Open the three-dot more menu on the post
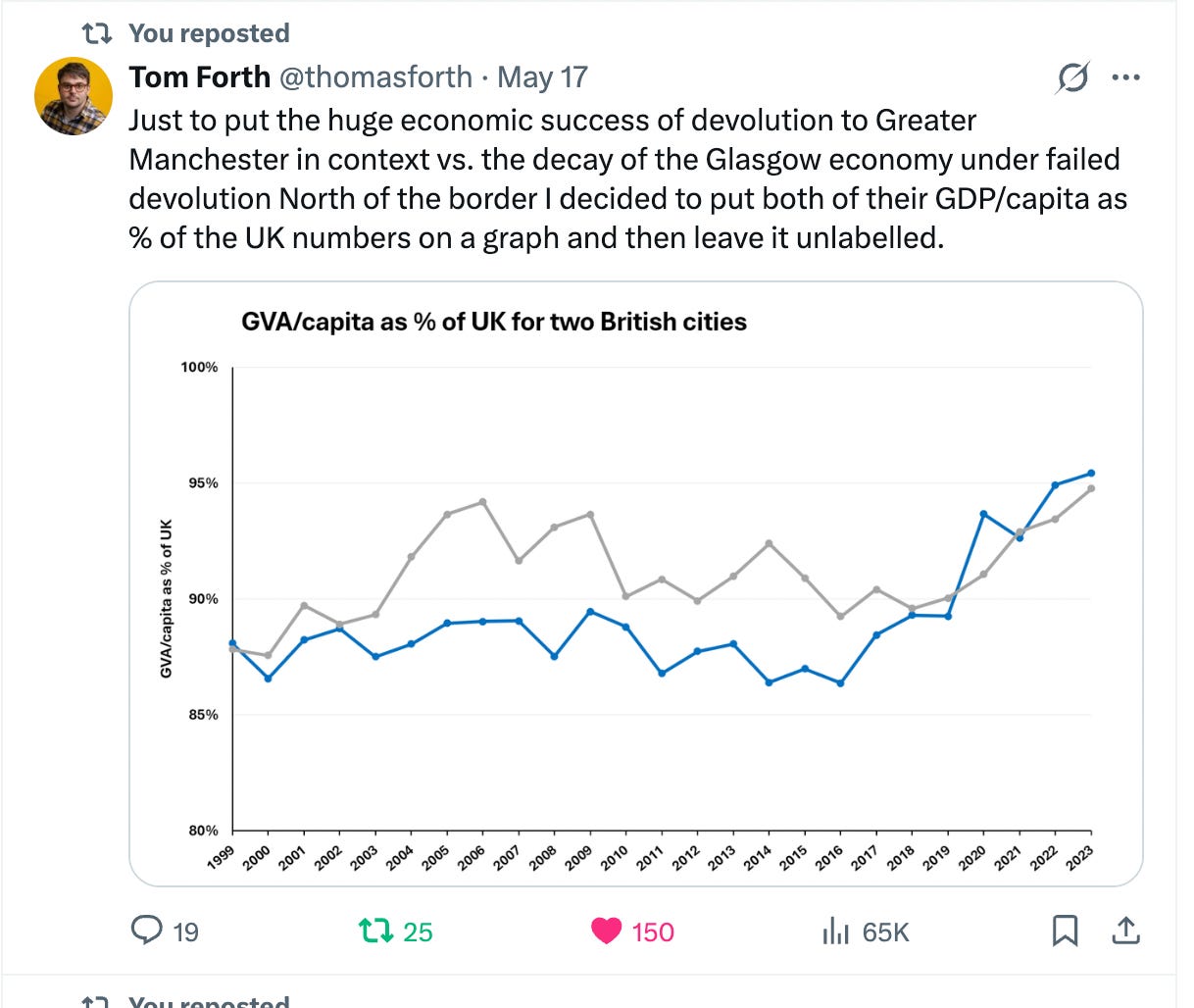The height and width of the screenshot is (1008, 1194). [x=1125, y=77]
